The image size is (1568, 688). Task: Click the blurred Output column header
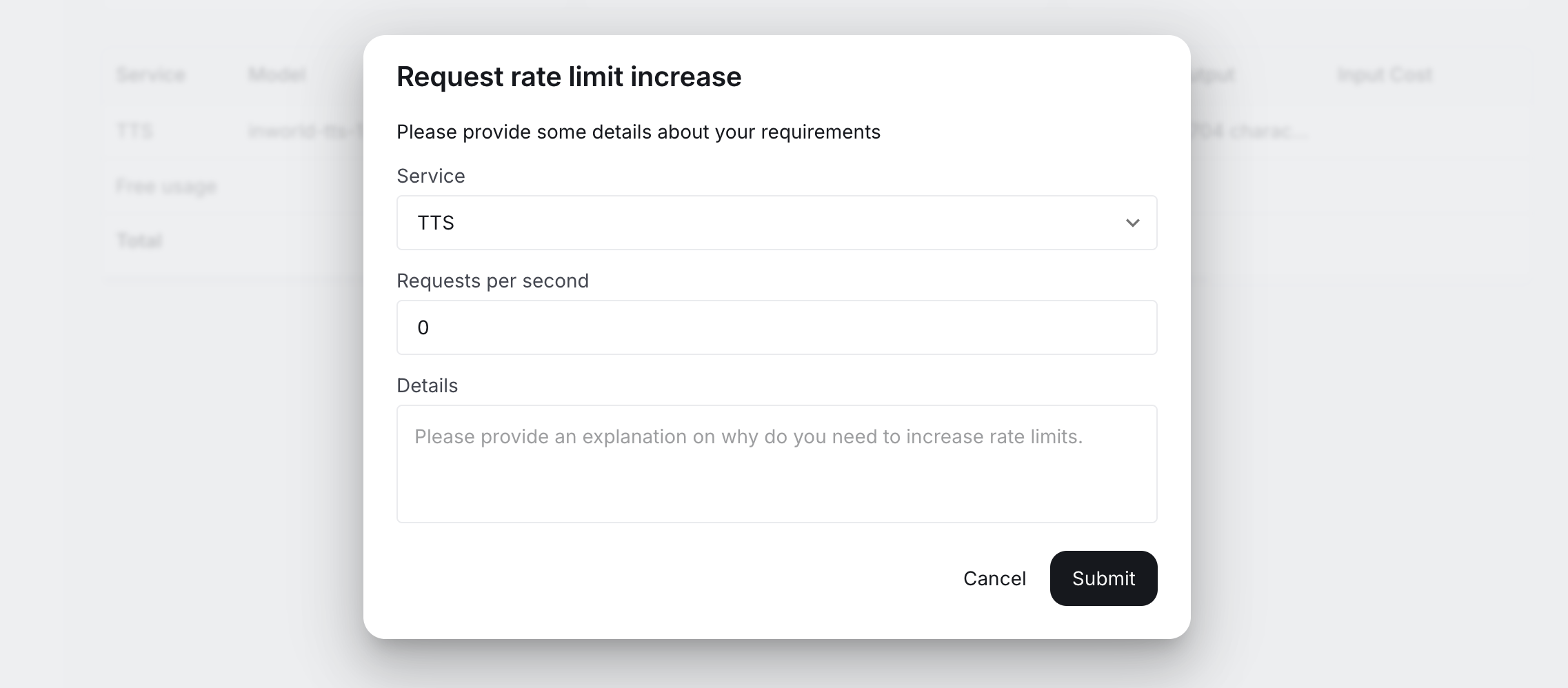[x=1214, y=74]
